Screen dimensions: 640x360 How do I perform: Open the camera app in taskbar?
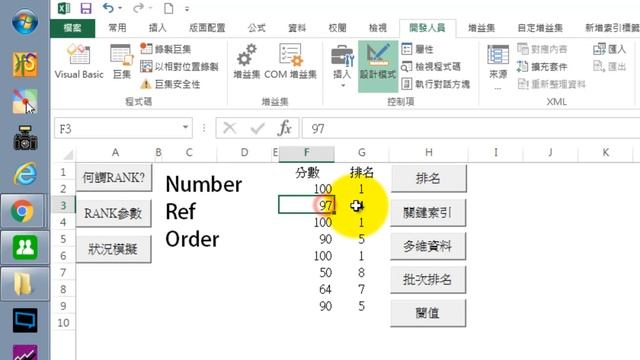pyautogui.click(x=25, y=138)
